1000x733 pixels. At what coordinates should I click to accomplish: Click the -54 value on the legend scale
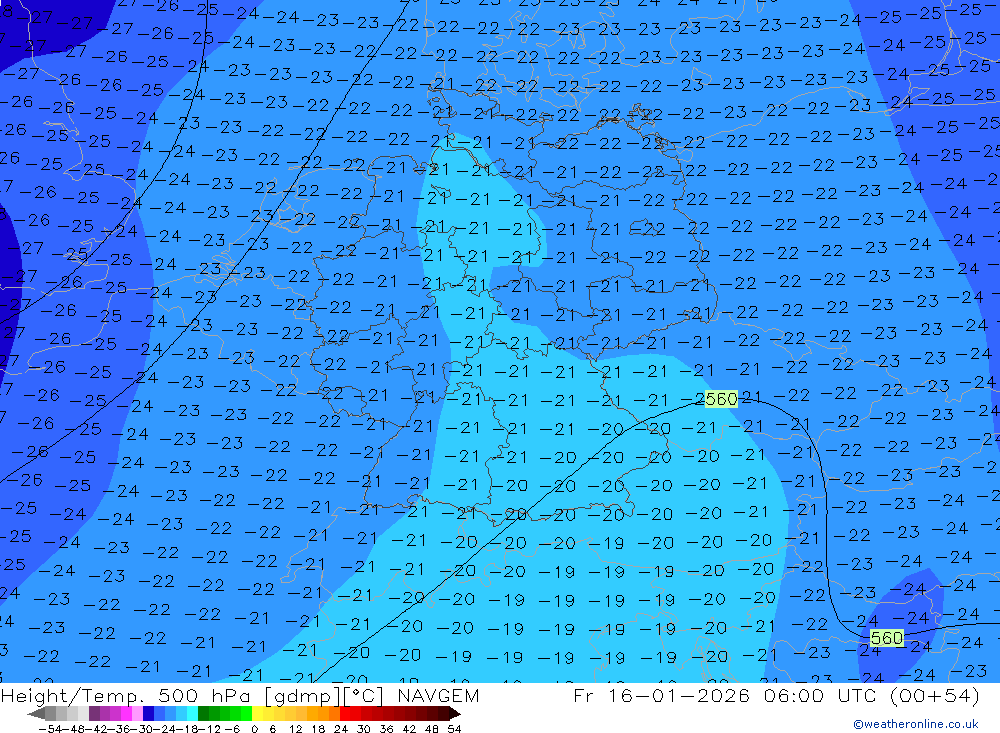coord(50,729)
